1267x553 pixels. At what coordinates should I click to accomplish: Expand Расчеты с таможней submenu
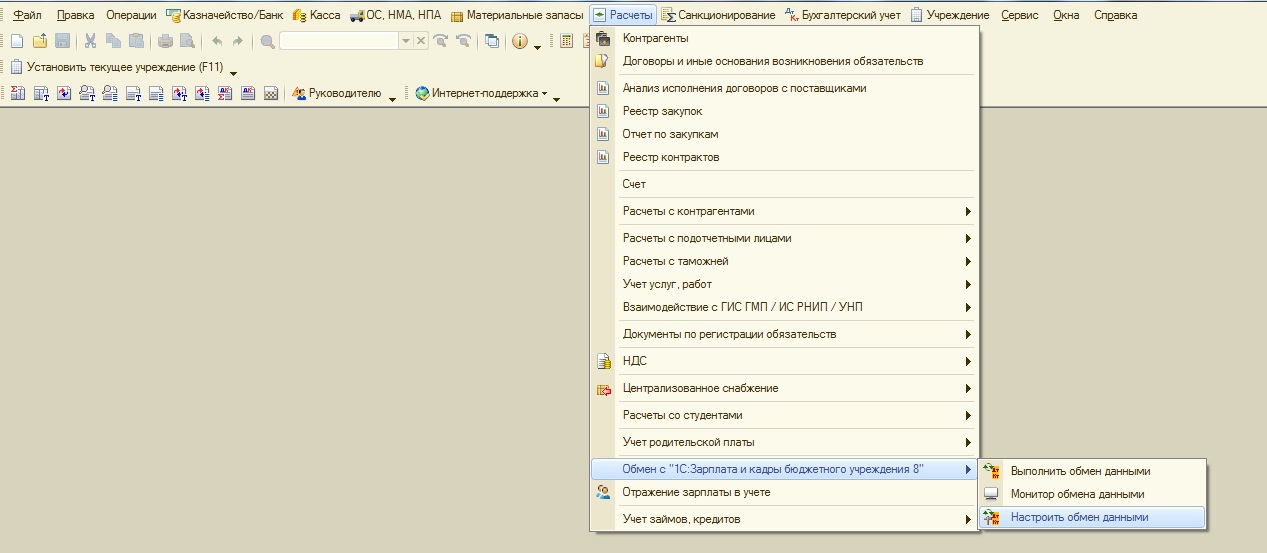(x=785, y=261)
